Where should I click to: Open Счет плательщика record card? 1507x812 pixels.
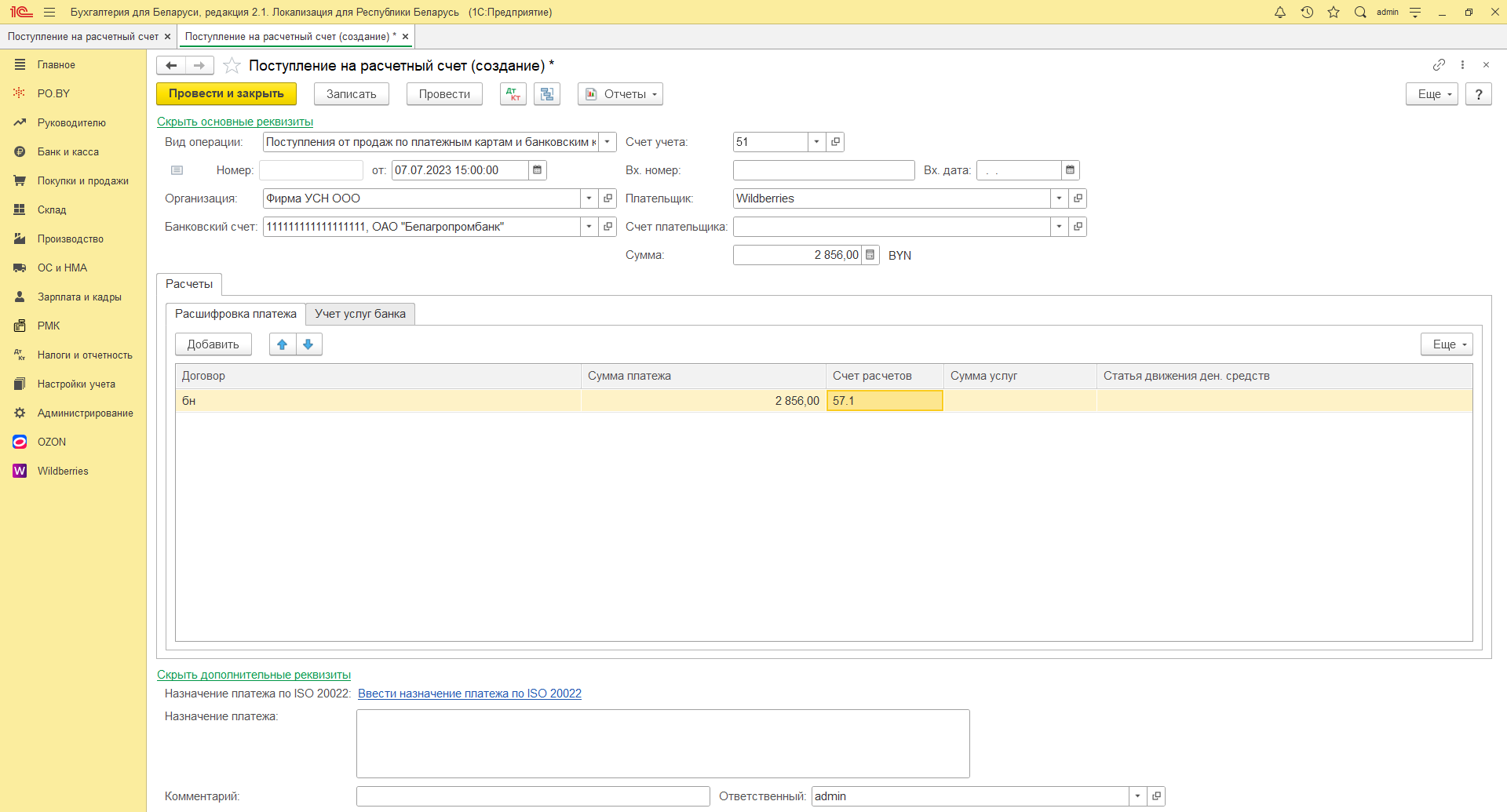[1078, 227]
